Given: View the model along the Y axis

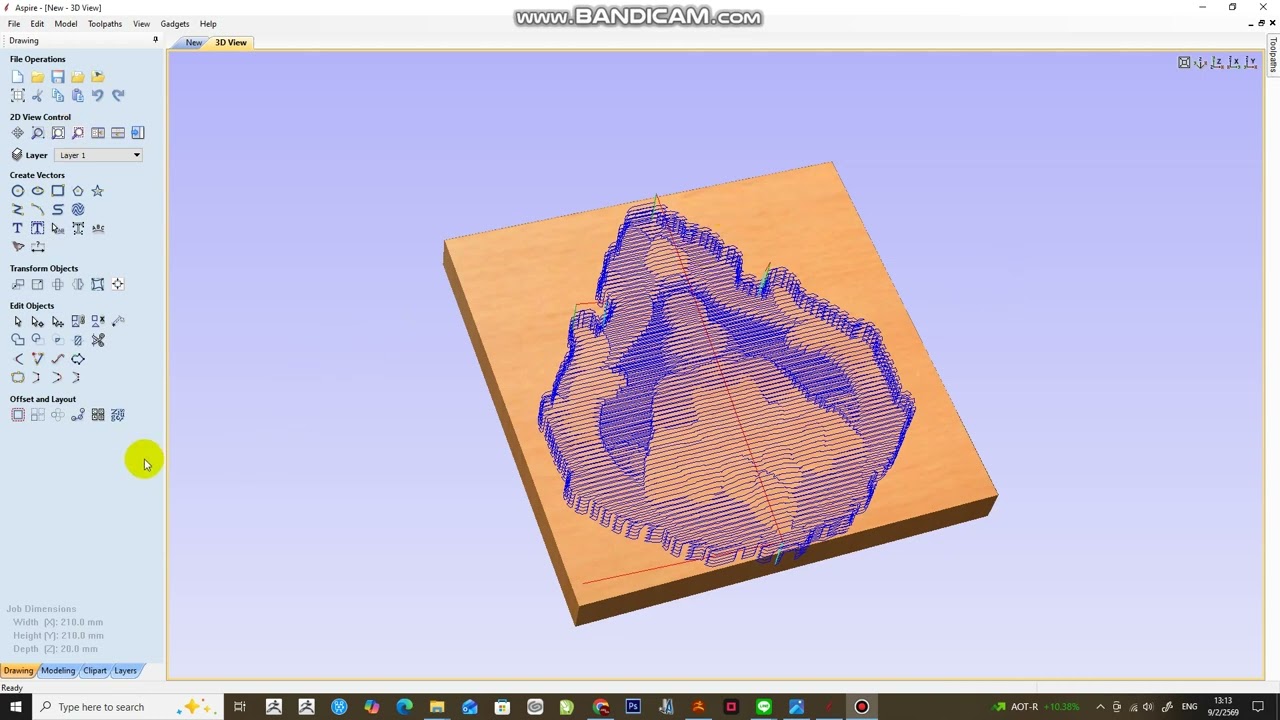Looking at the screenshot, I should pyautogui.click(x=1250, y=63).
